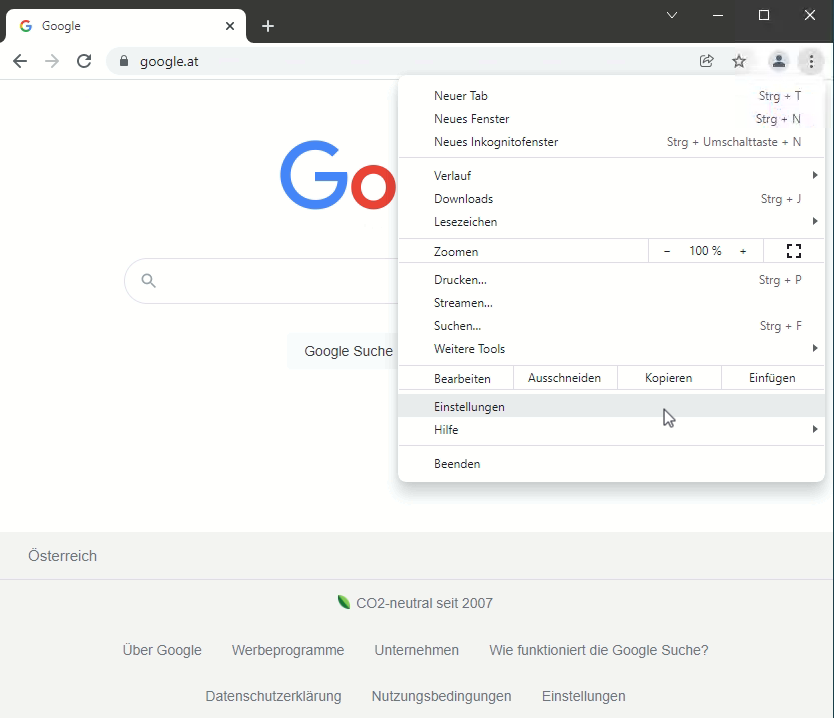Select Drucken... menu entry
Screen dimensions: 834x718
612,280
